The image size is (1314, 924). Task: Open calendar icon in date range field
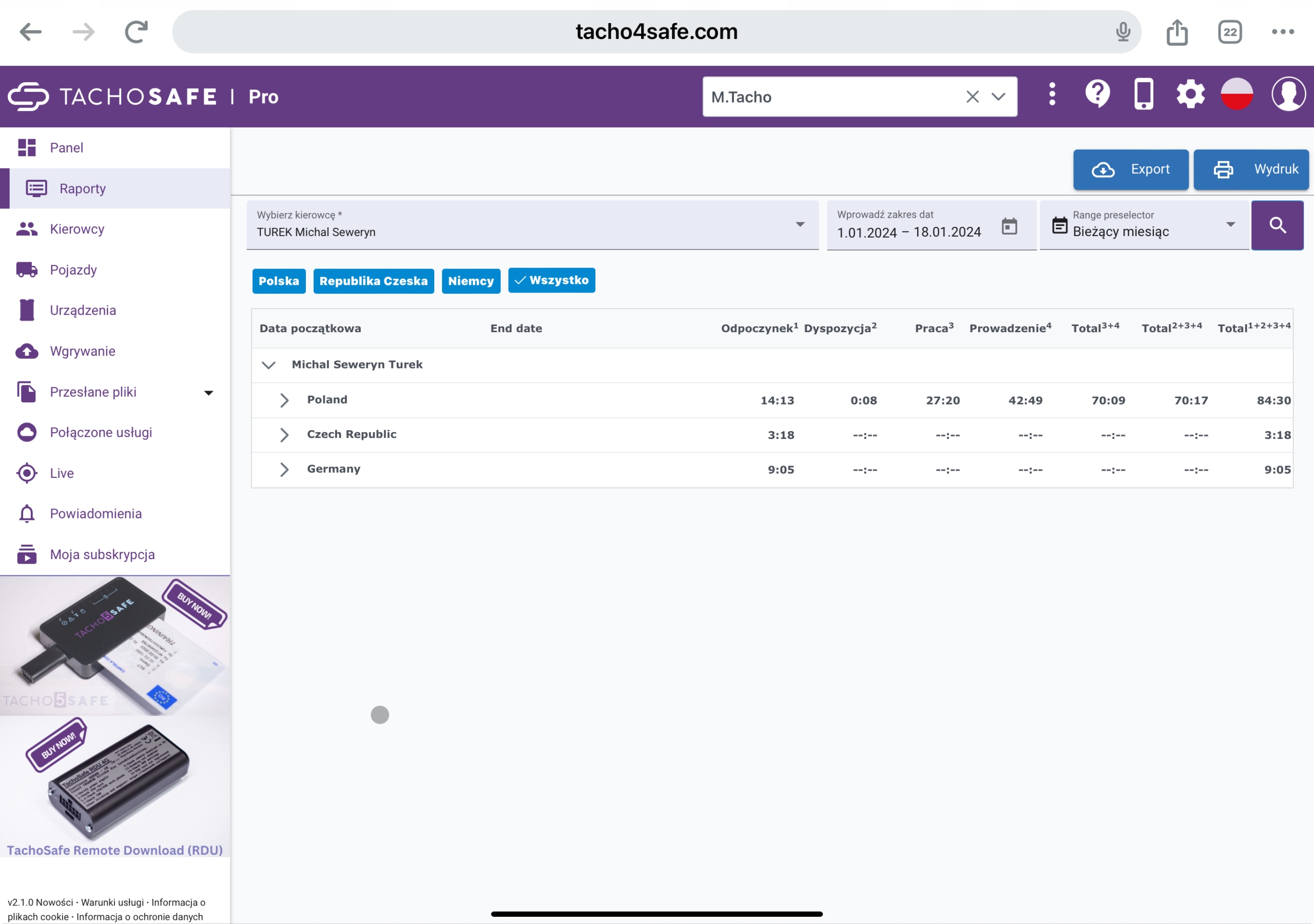(x=1010, y=226)
